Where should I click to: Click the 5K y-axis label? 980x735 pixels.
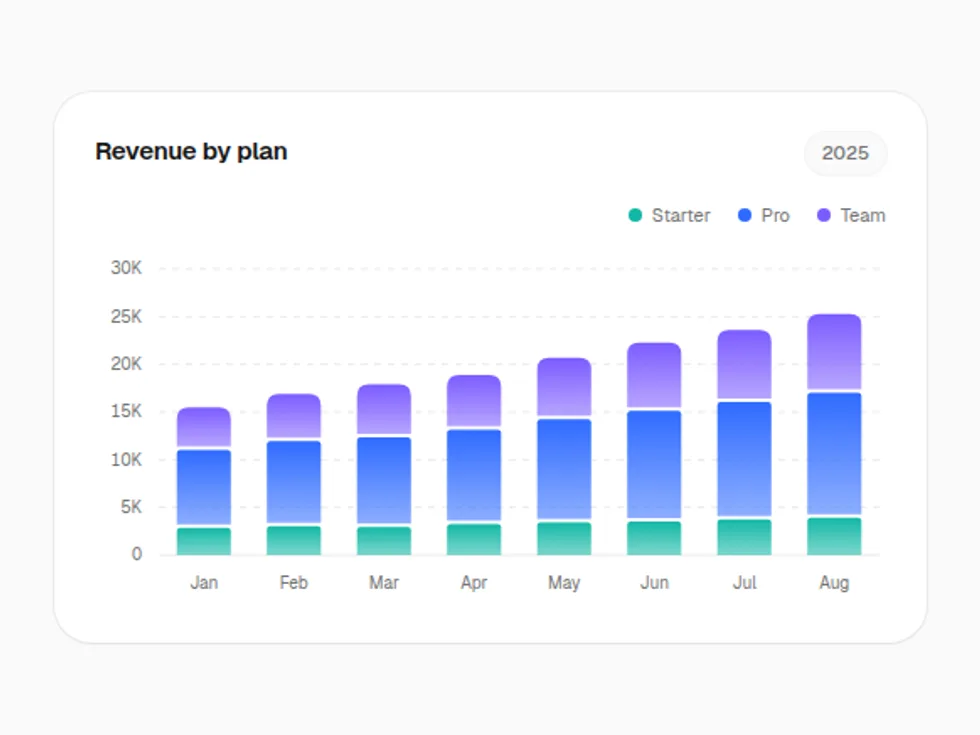coord(131,507)
